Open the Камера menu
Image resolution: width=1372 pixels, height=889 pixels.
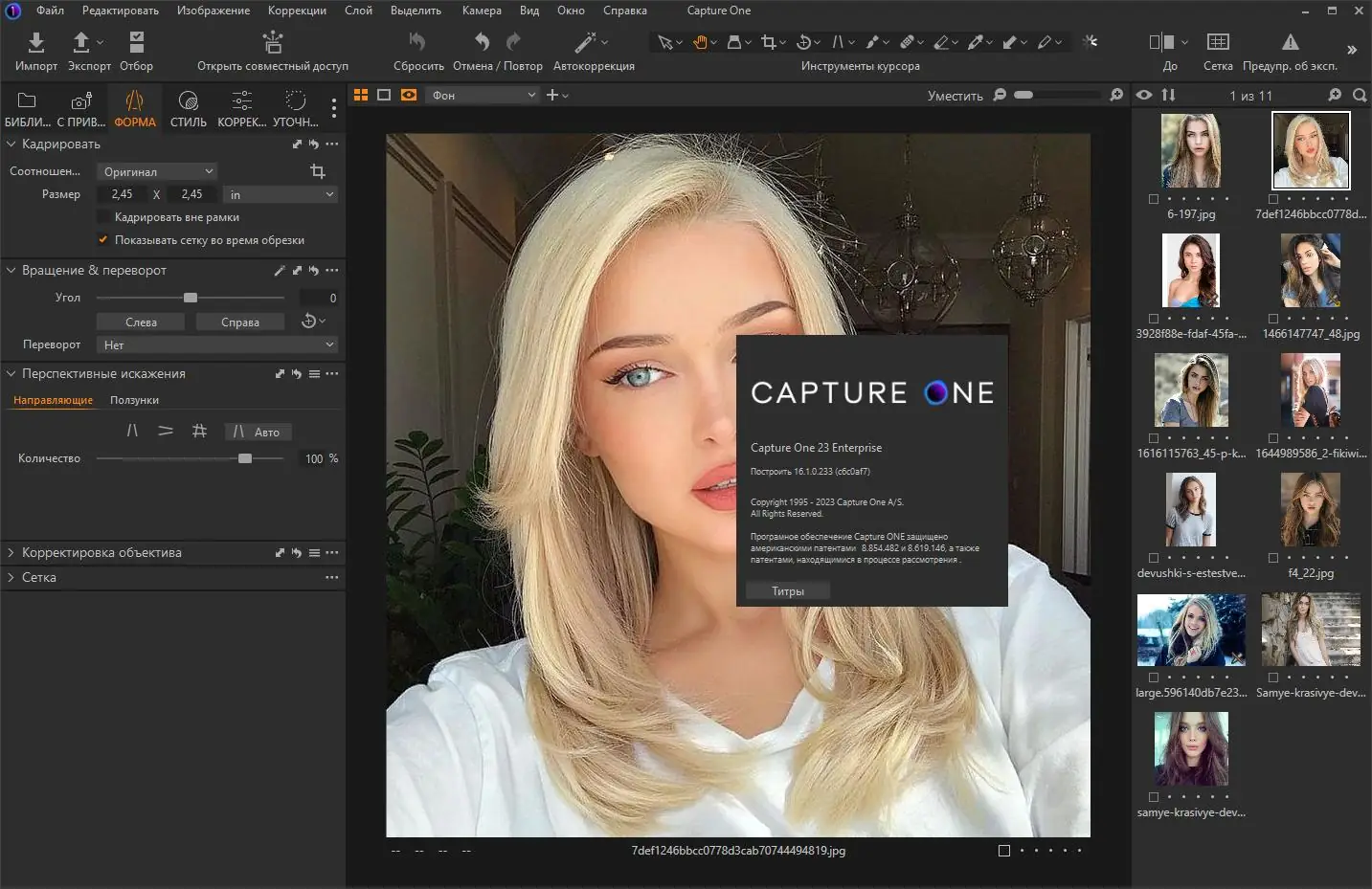coord(482,11)
